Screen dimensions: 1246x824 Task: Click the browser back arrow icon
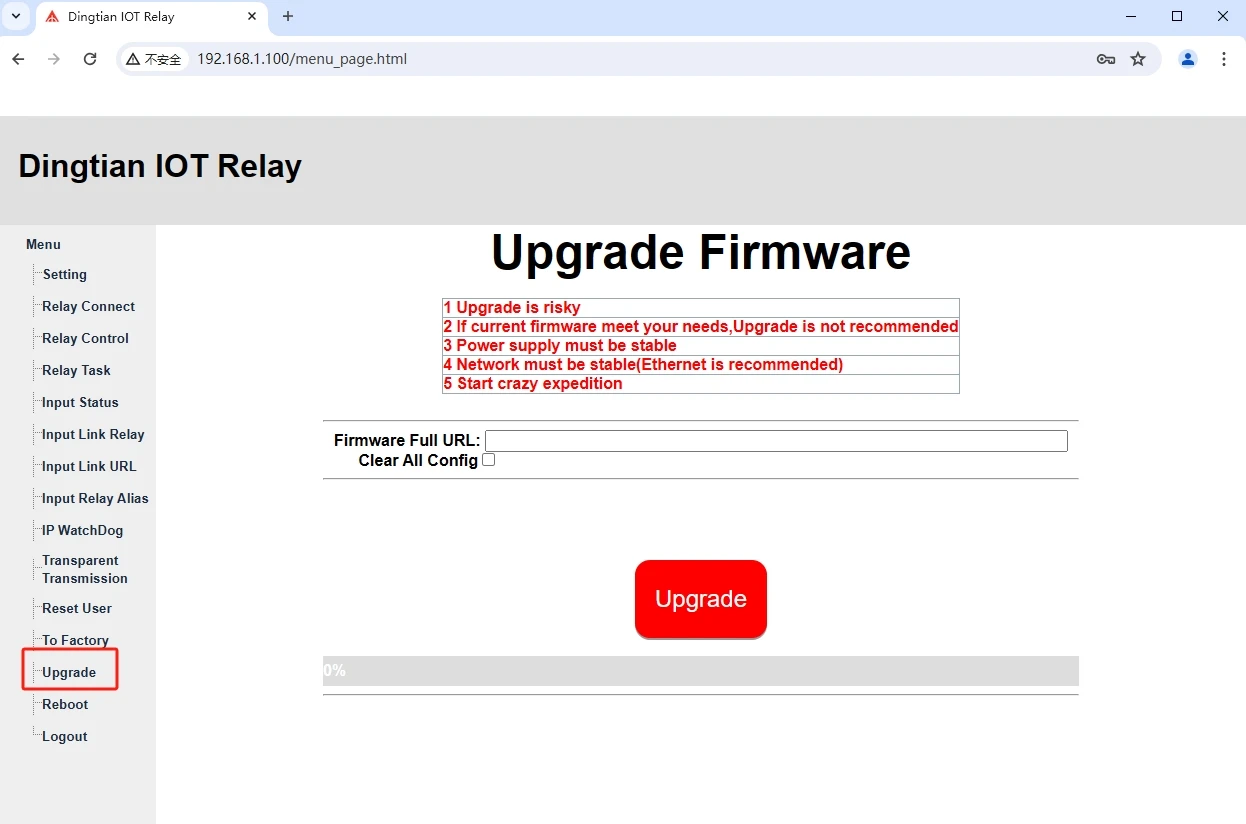tap(18, 59)
